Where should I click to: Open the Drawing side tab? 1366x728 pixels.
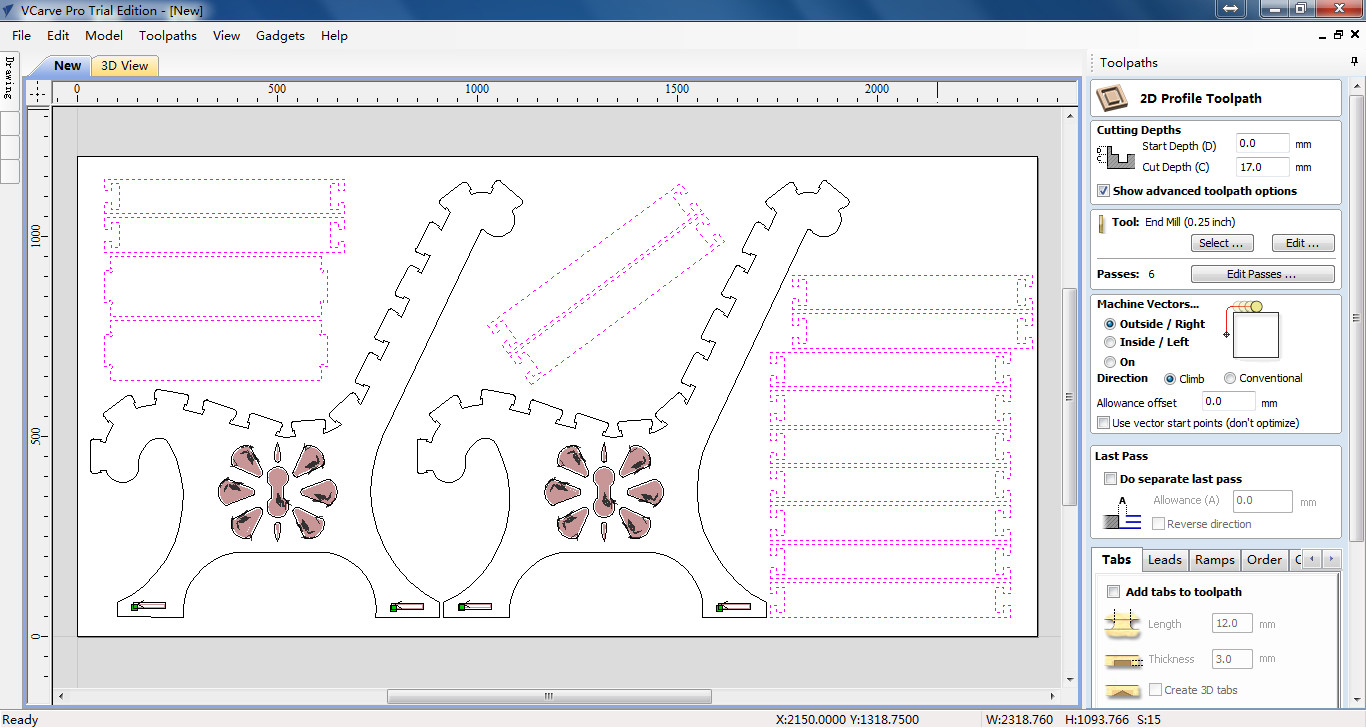(9, 78)
